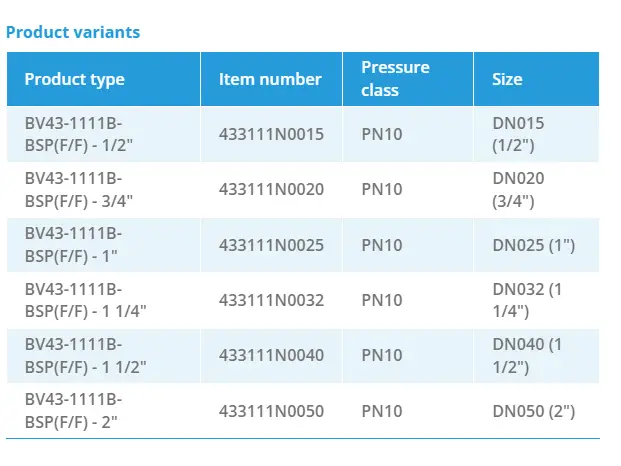
Task: Click item number 433111N0032
Action: tap(271, 300)
